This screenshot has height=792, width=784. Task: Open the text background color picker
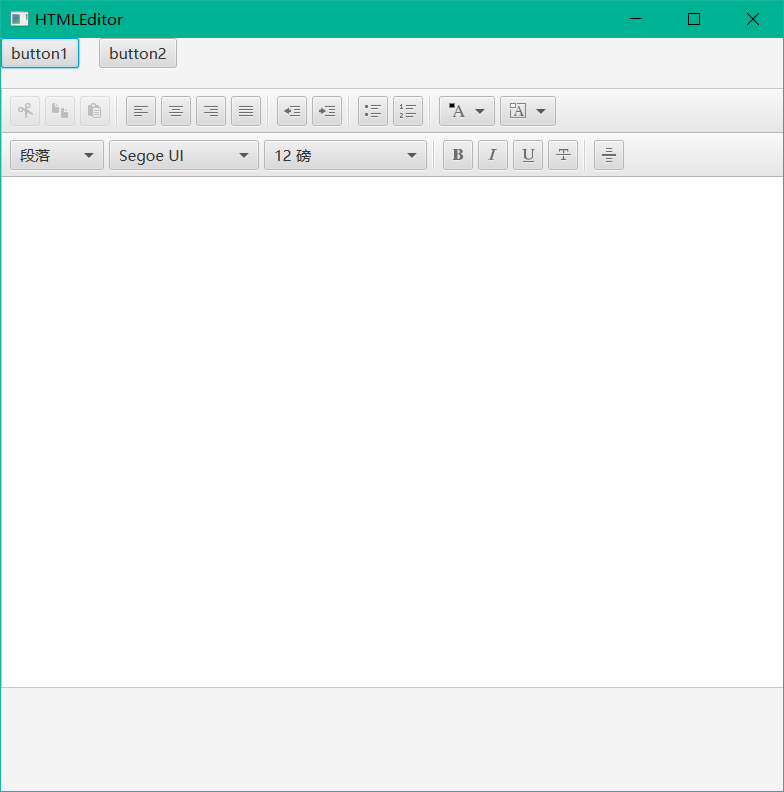tap(528, 111)
